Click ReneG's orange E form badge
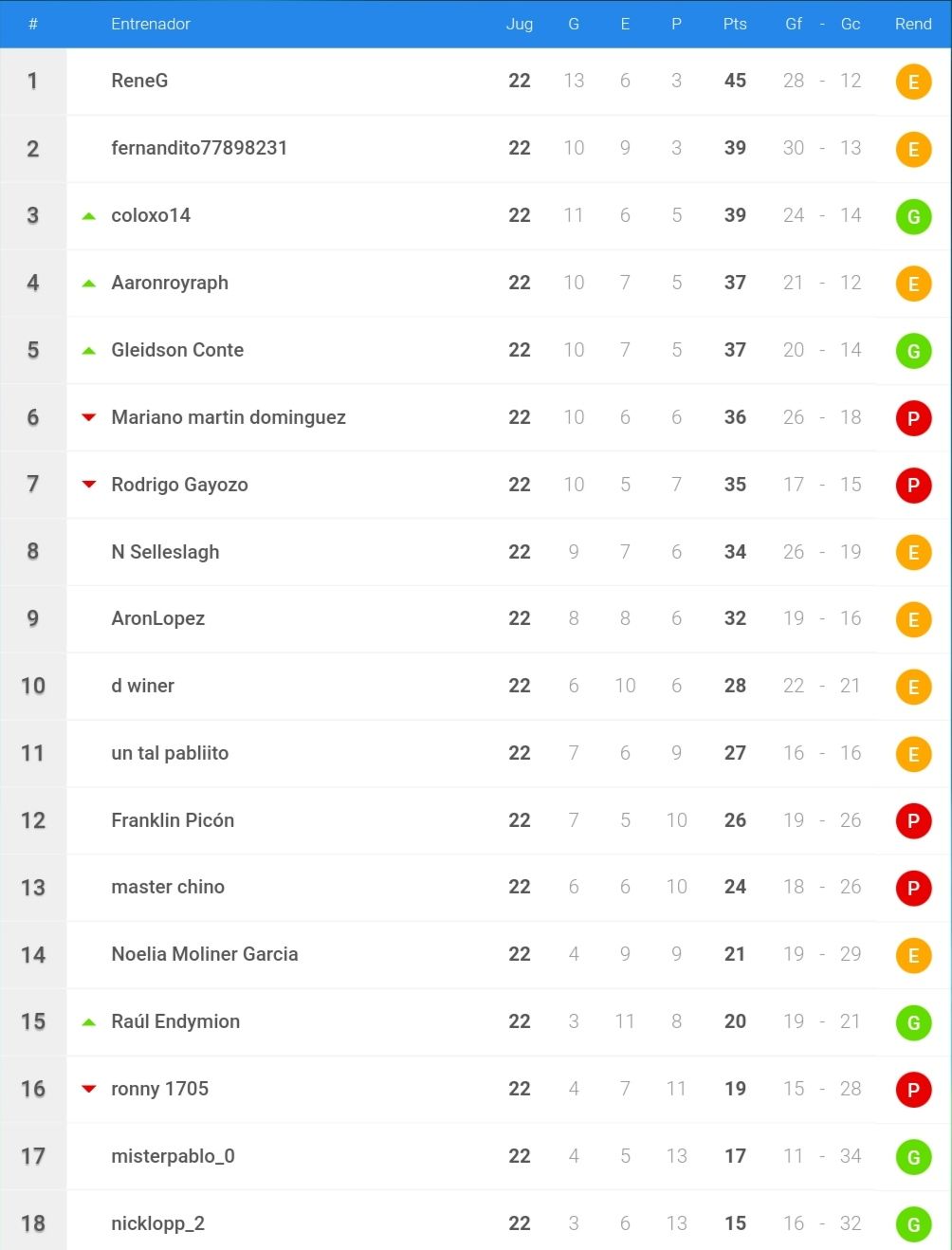The image size is (952, 1250). [913, 82]
